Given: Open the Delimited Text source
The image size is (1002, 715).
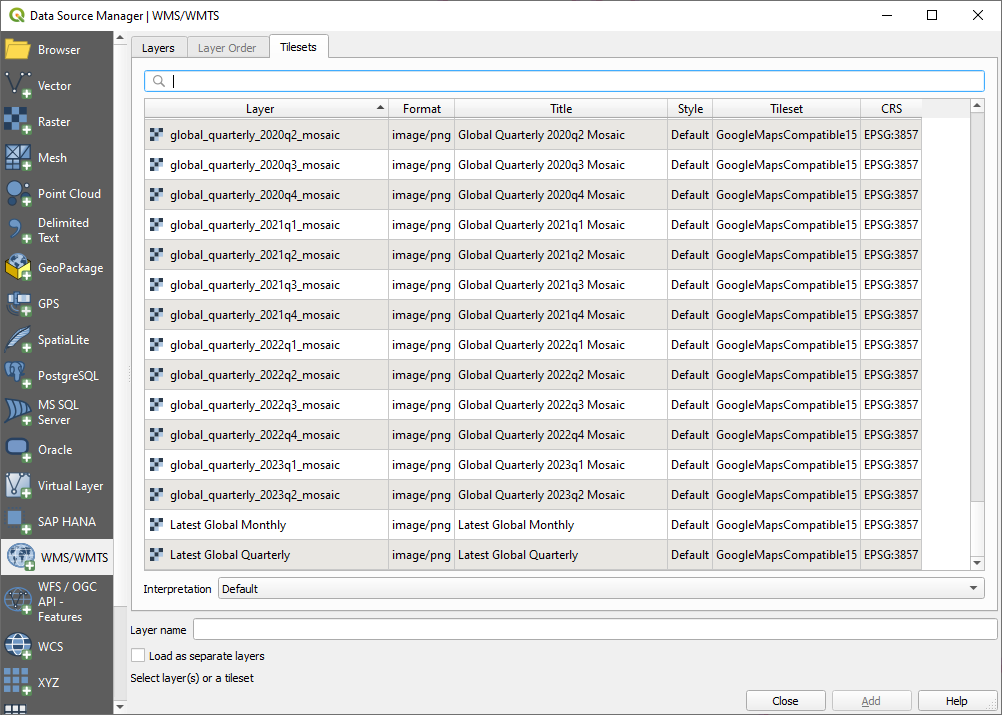Looking at the screenshot, I should [x=56, y=230].
